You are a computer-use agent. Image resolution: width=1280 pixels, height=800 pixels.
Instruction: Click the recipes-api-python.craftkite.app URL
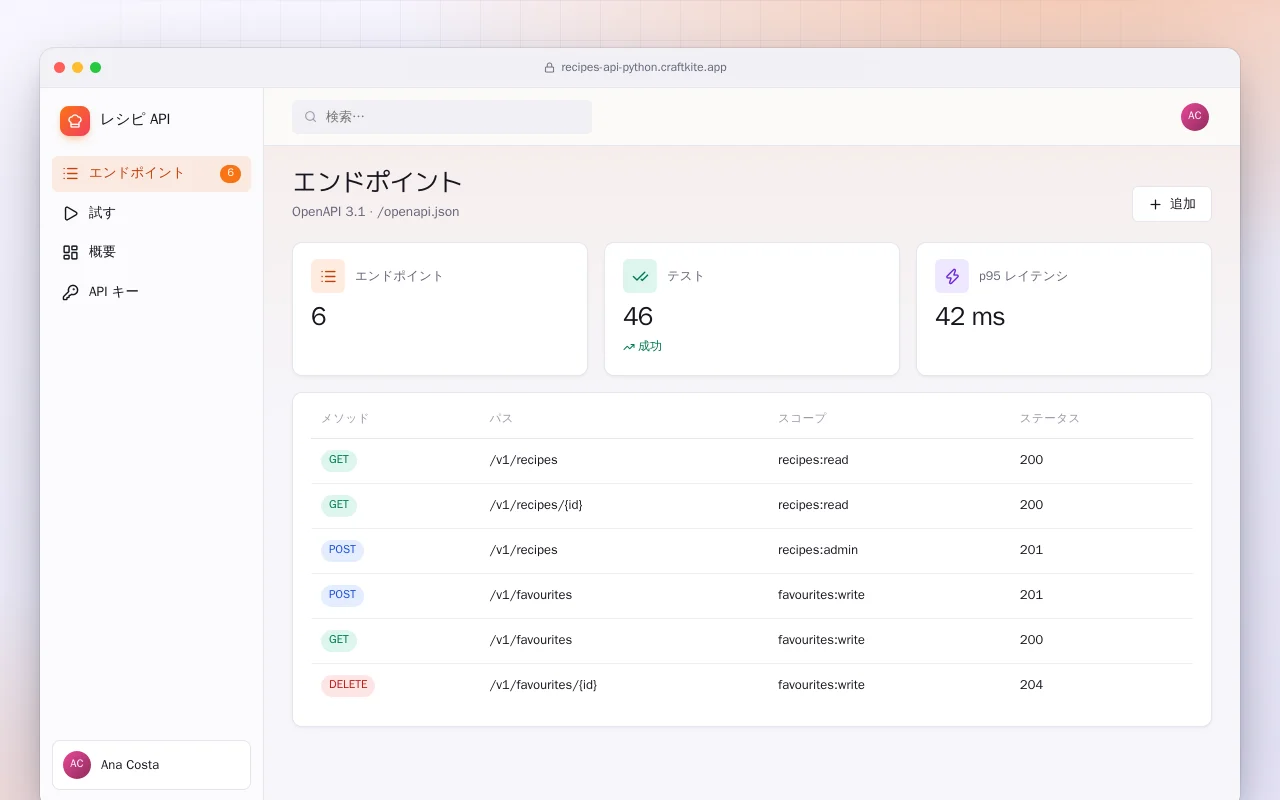pyautogui.click(x=644, y=68)
